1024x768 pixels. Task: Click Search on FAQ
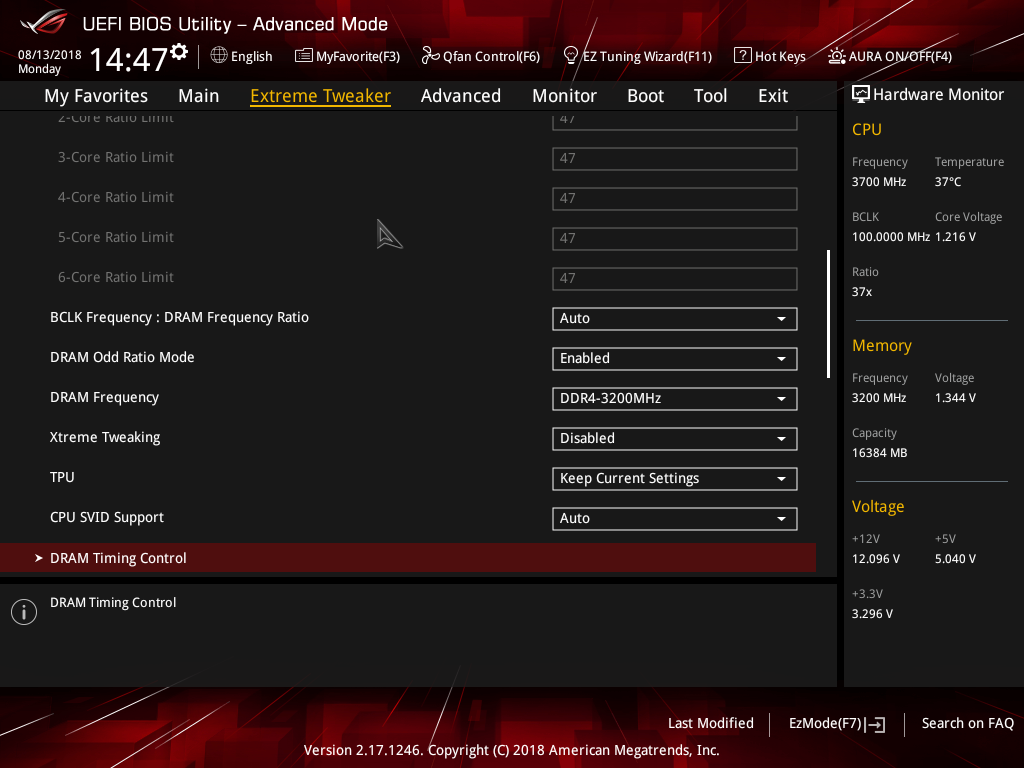[967, 724]
